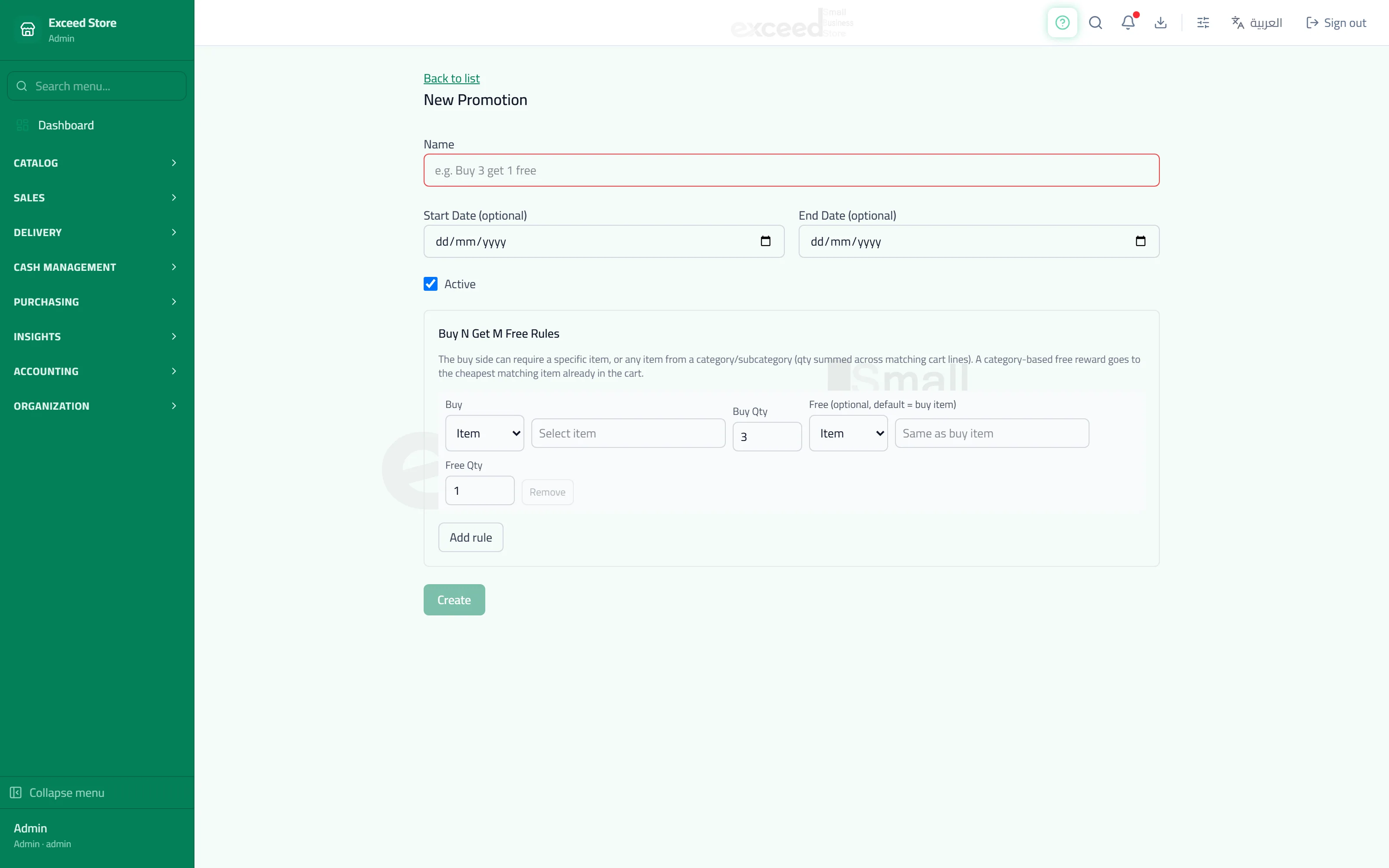Screen dimensions: 1389x868
Task: Open End Date calendar picker icon
Action: click(1140, 241)
